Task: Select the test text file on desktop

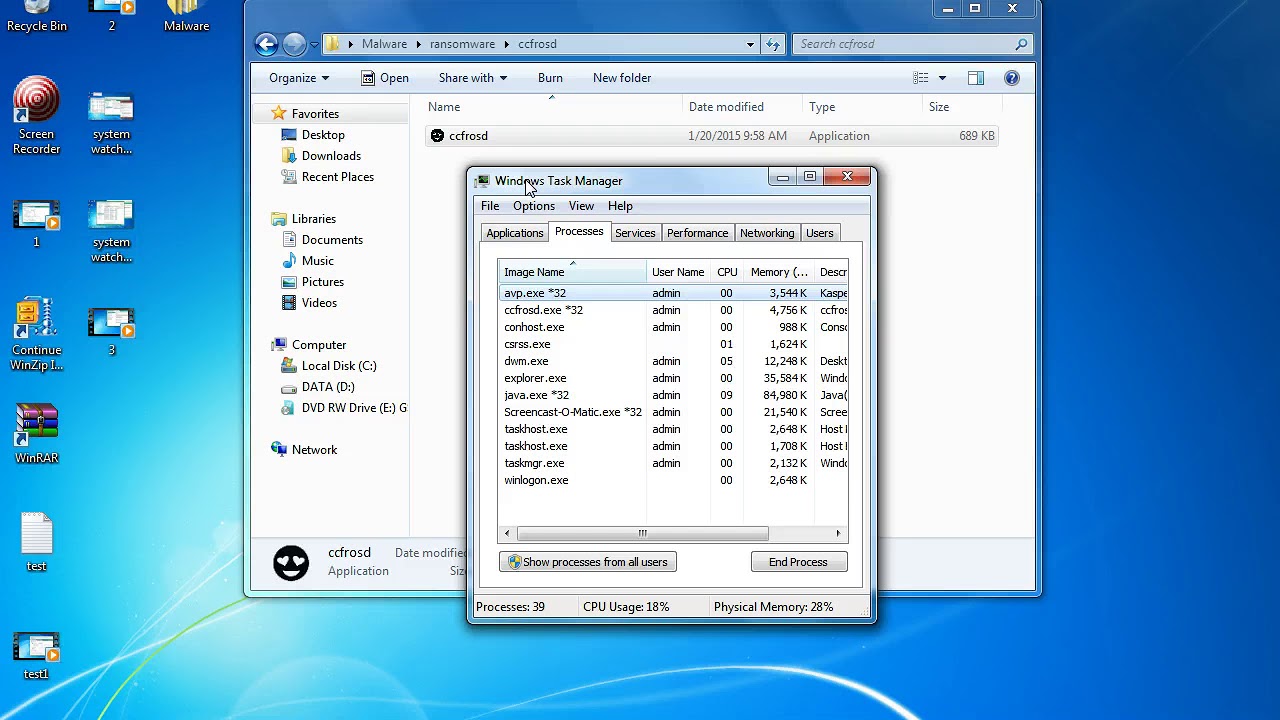Action: (x=37, y=541)
